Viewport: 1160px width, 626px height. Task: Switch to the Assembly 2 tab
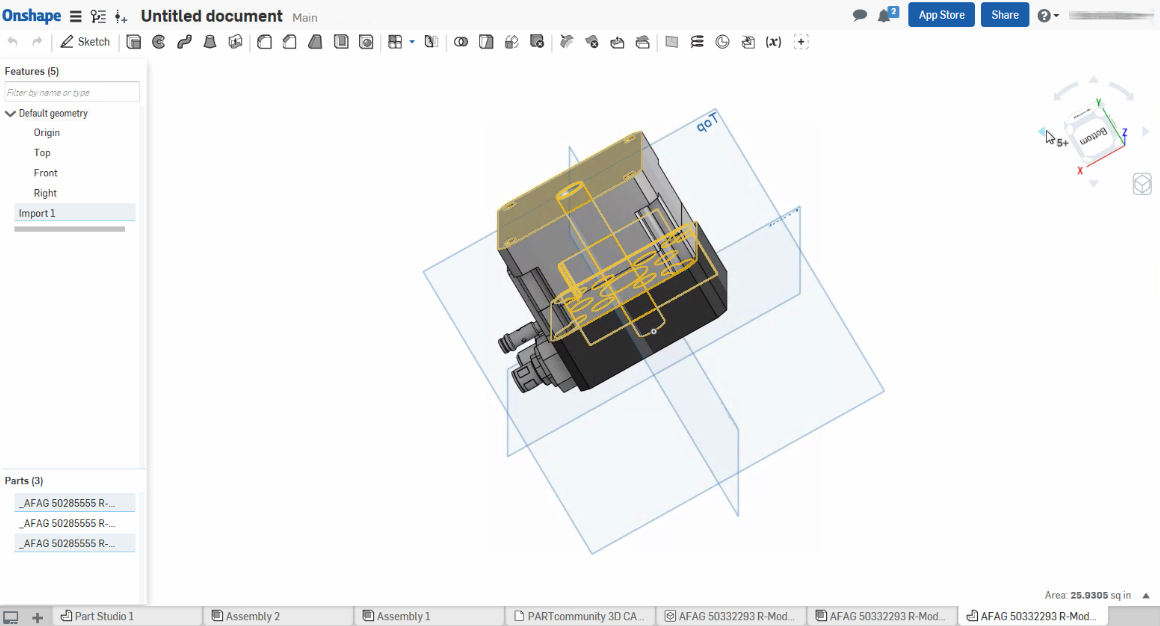coord(252,616)
